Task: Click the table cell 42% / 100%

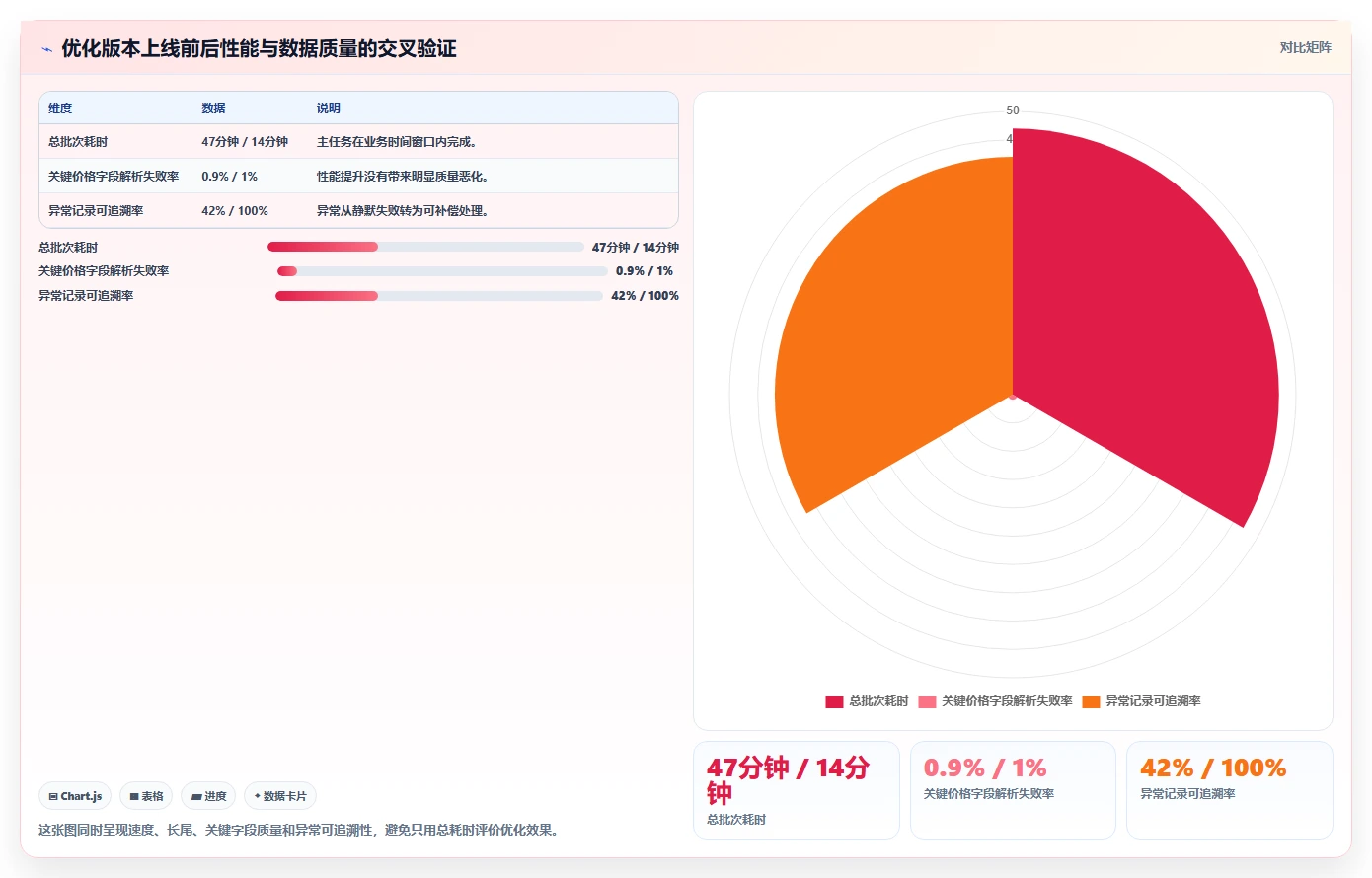Action: pyautogui.click(x=235, y=211)
